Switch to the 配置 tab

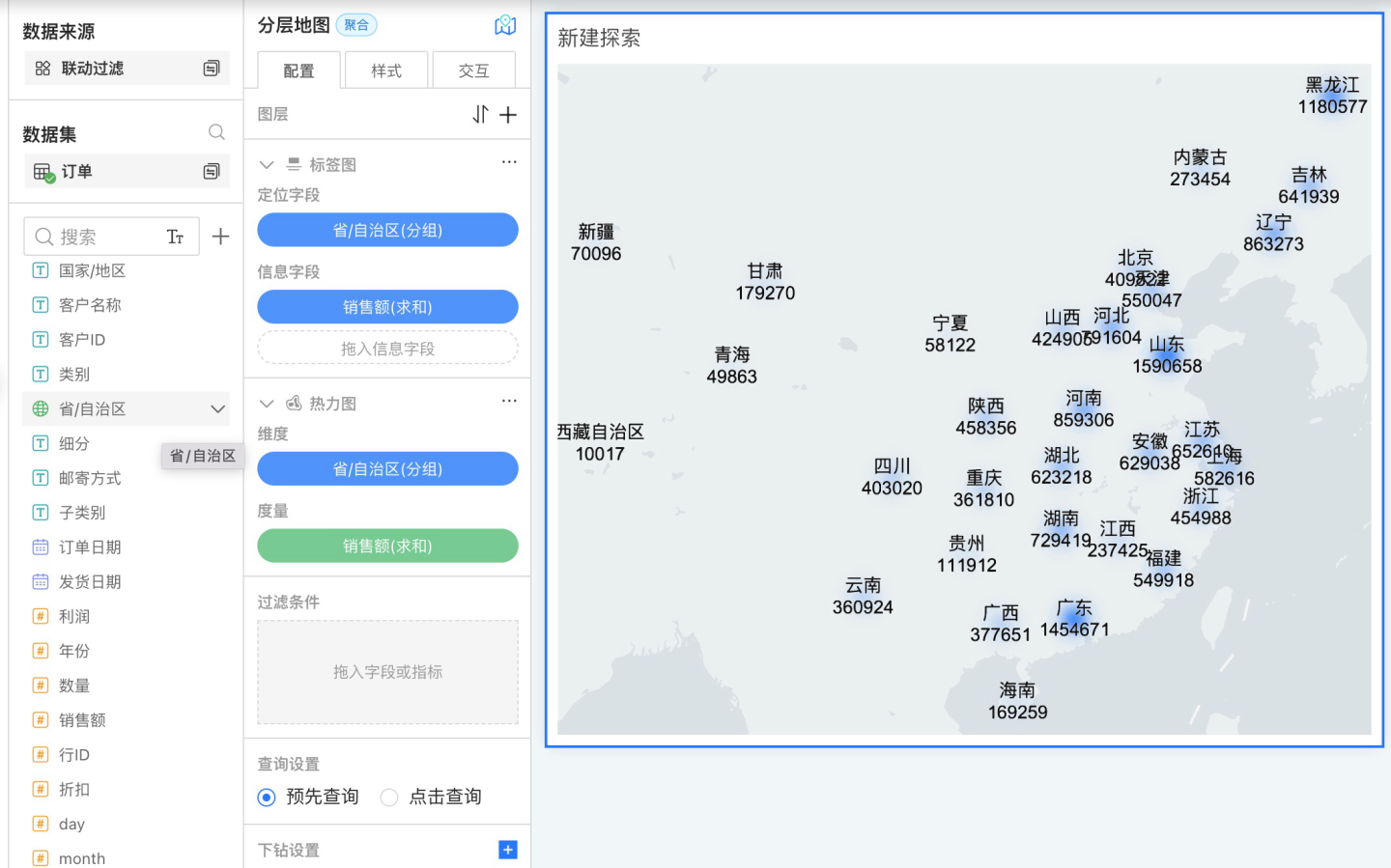pyautogui.click(x=299, y=70)
